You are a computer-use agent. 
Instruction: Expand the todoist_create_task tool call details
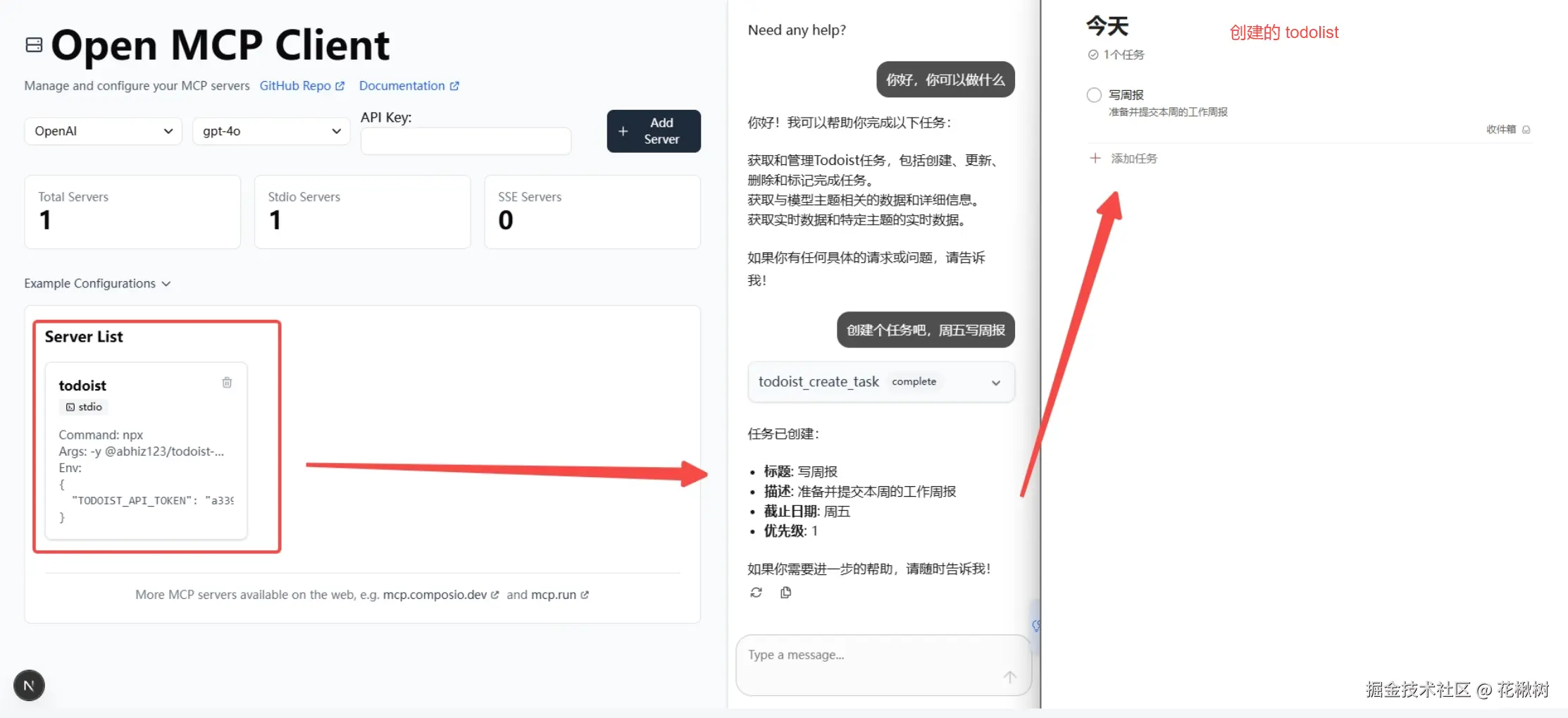881,382
